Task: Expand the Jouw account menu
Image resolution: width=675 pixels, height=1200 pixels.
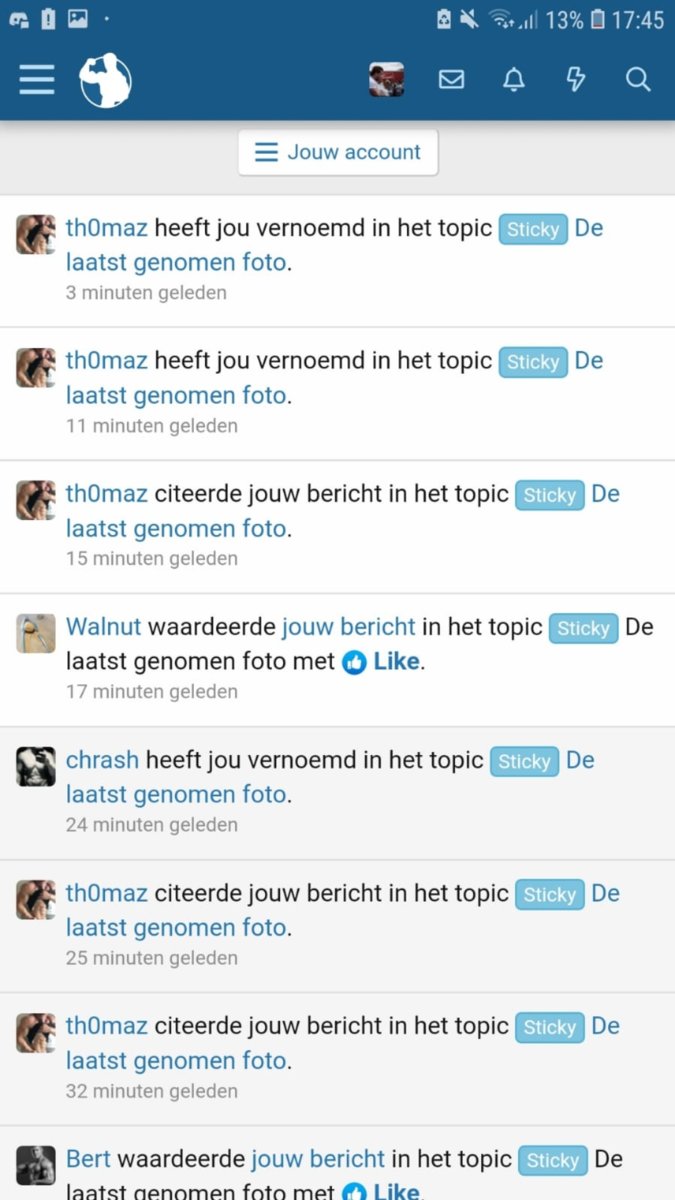Action: coord(338,152)
